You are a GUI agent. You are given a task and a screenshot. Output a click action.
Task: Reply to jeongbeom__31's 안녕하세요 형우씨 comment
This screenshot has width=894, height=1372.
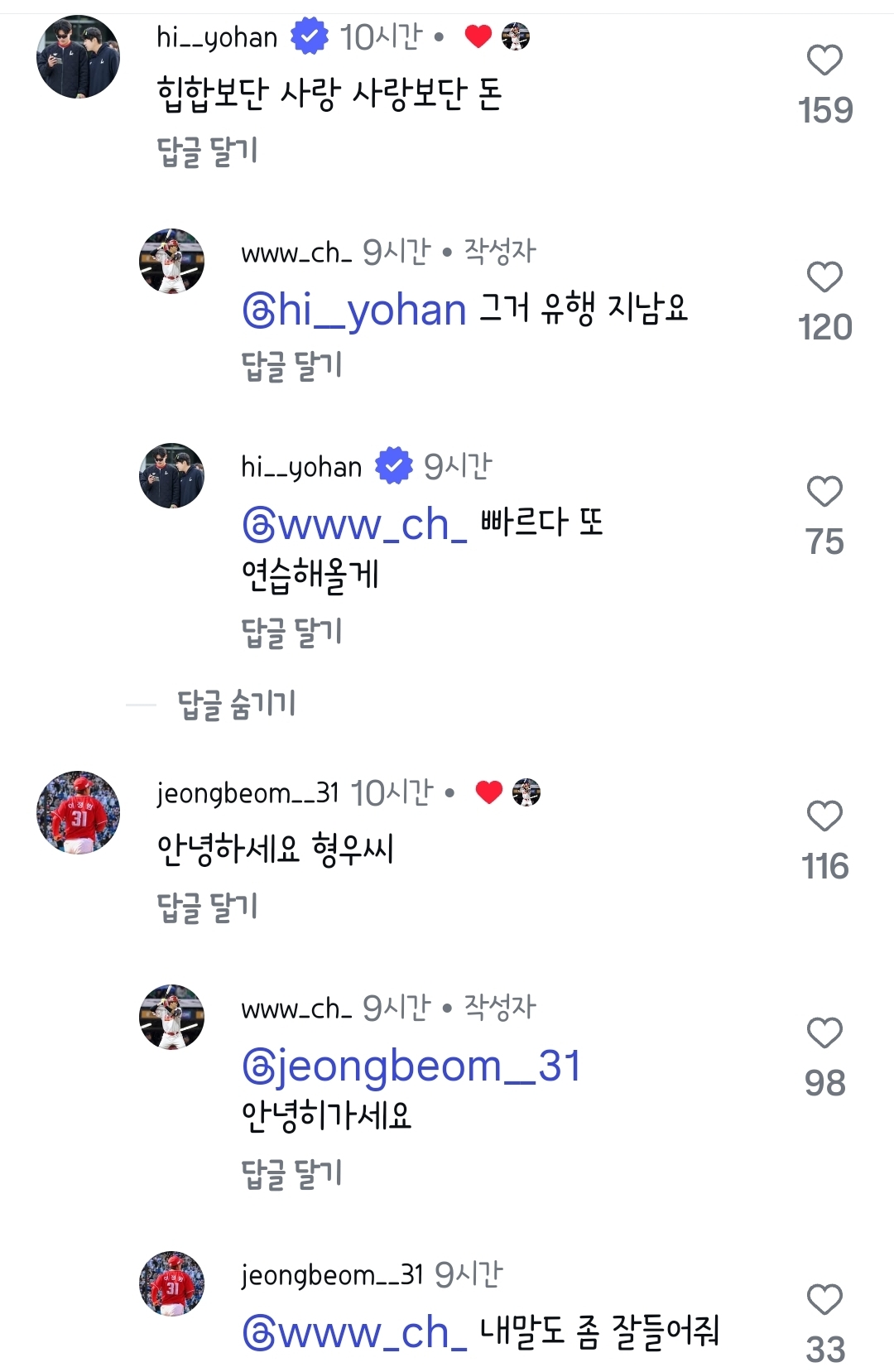pos(208,907)
